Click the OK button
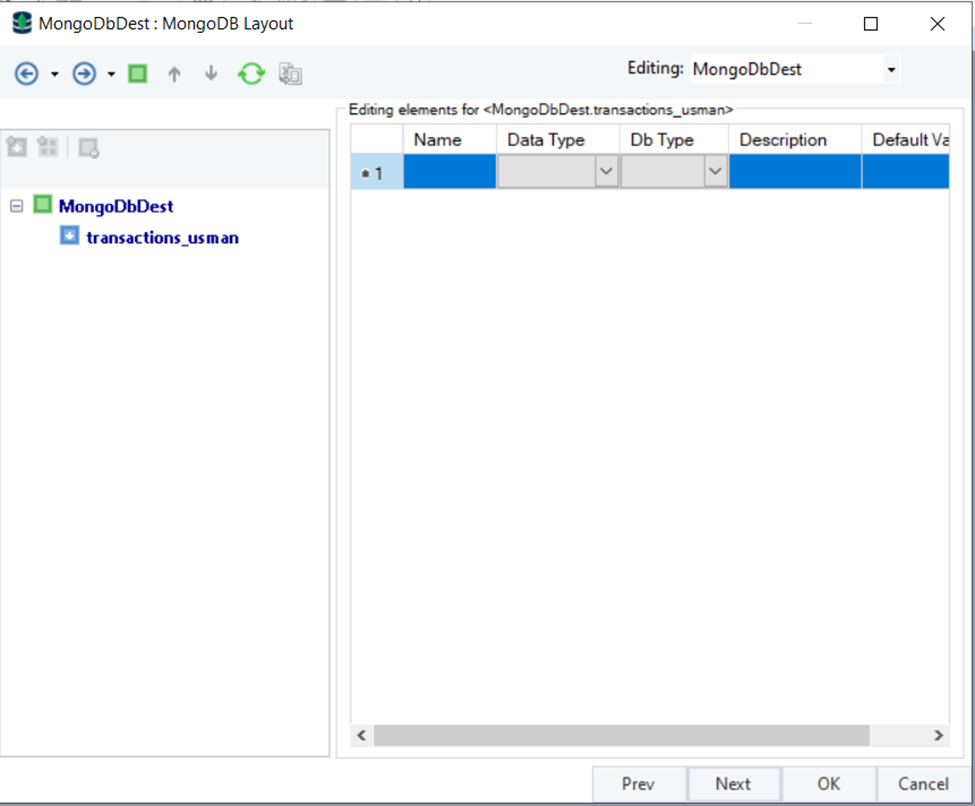 [828, 784]
